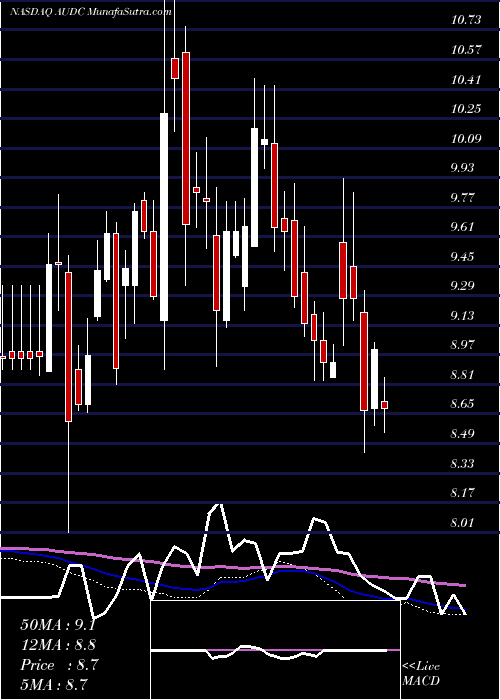Viewport: 500px width, 700px height.
Task: Click the 10.41 price axis label
Action: click(466, 79)
